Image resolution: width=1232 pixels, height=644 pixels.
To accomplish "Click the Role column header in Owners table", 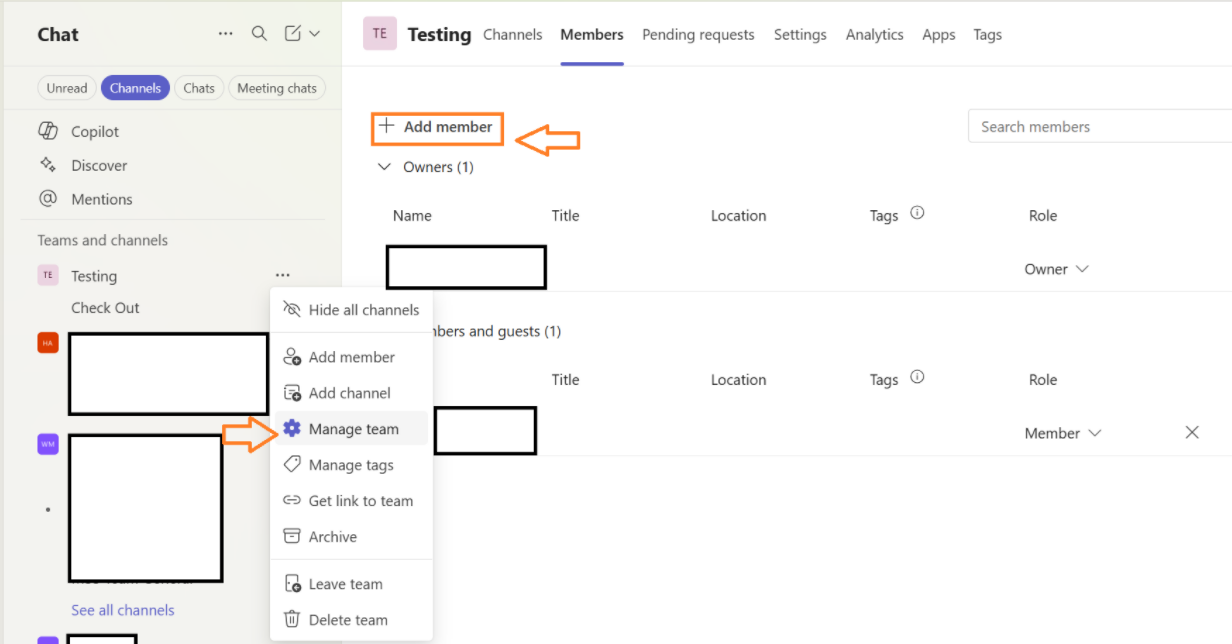I will 1043,216.
